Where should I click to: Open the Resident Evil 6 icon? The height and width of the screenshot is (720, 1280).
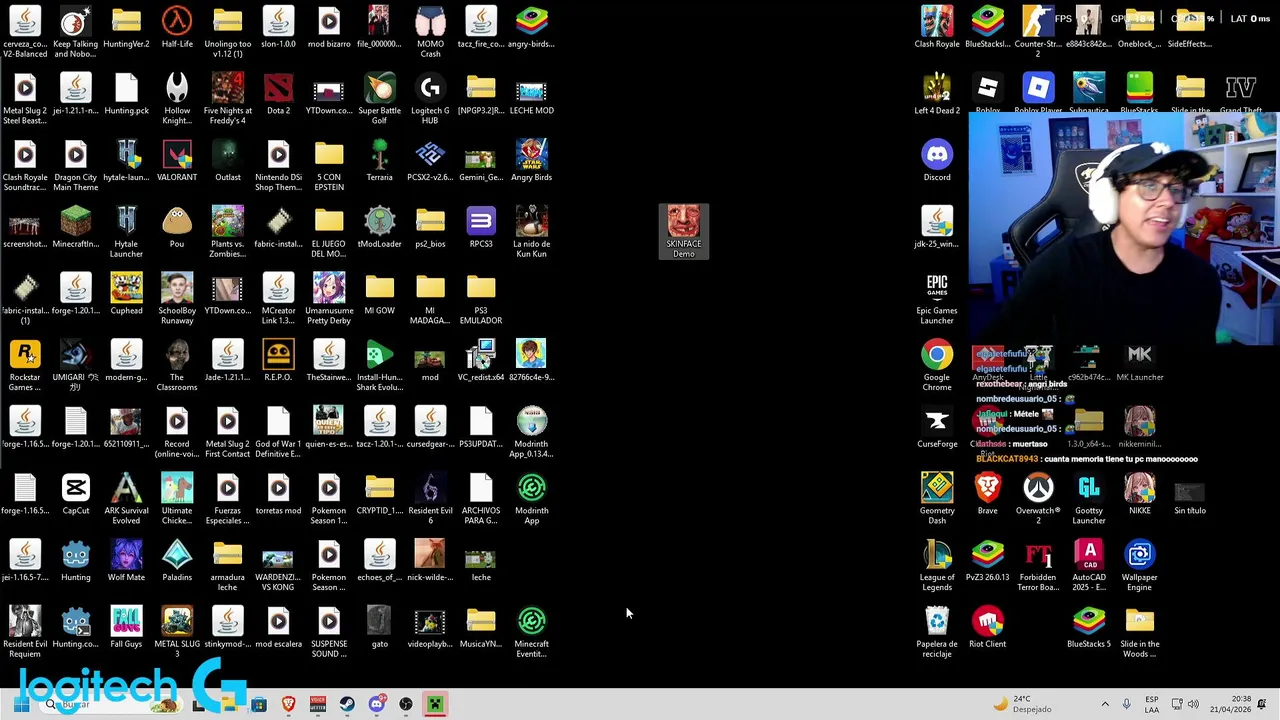[430, 500]
